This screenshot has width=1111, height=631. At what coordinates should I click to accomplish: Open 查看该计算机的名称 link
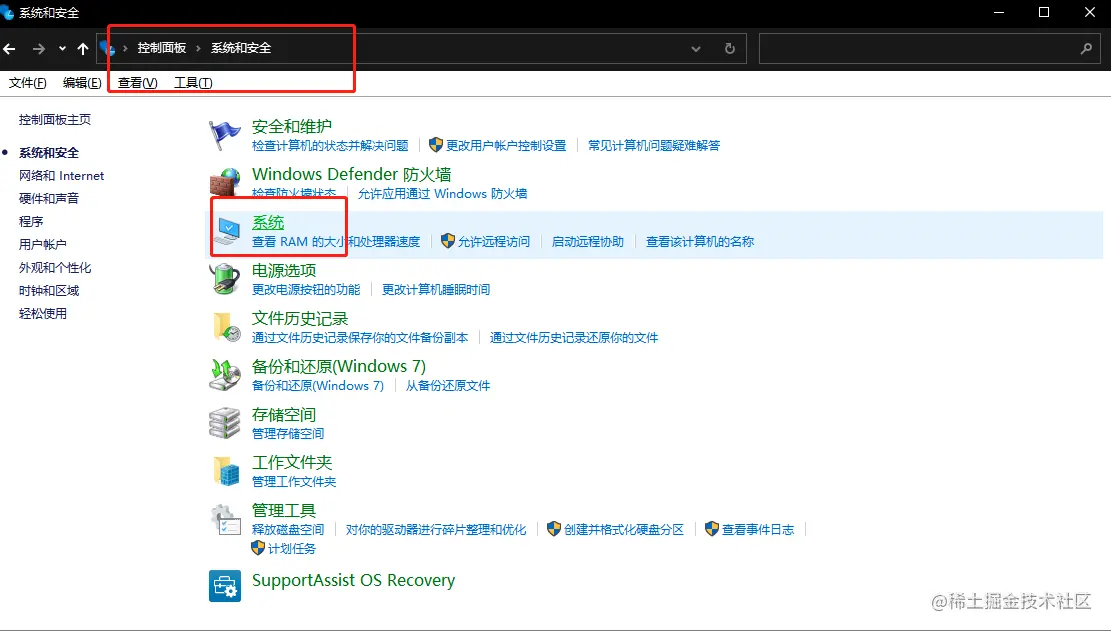(700, 241)
